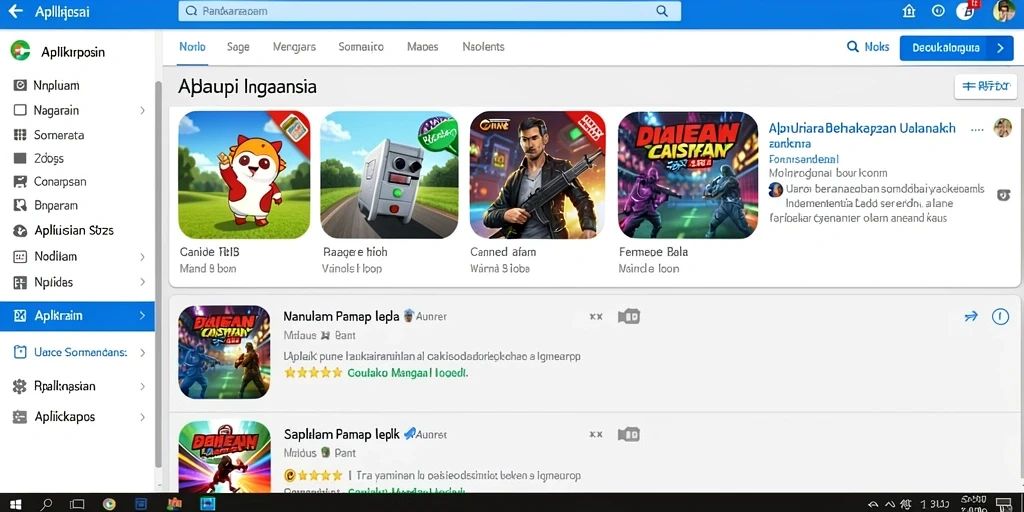Viewport: 1024px width, 512px height.
Task: Open Task View on the taskbar
Action: [x=77, y=504]
